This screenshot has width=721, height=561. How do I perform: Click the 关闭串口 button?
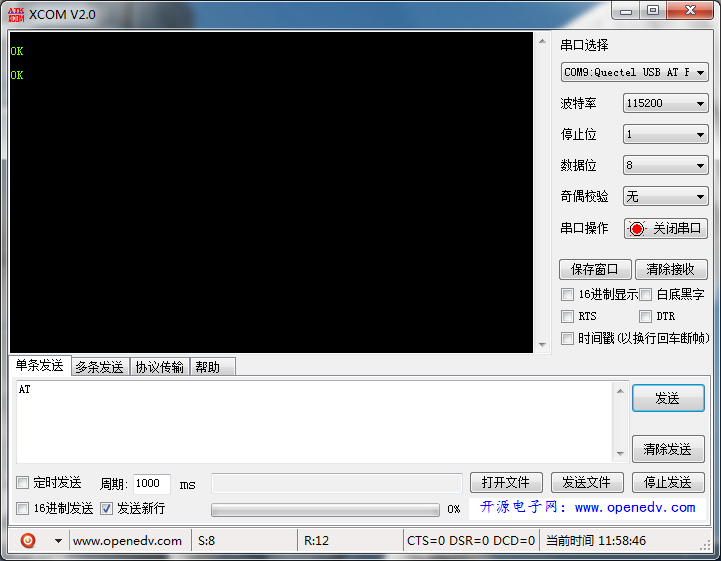click(x=665, y=229)
